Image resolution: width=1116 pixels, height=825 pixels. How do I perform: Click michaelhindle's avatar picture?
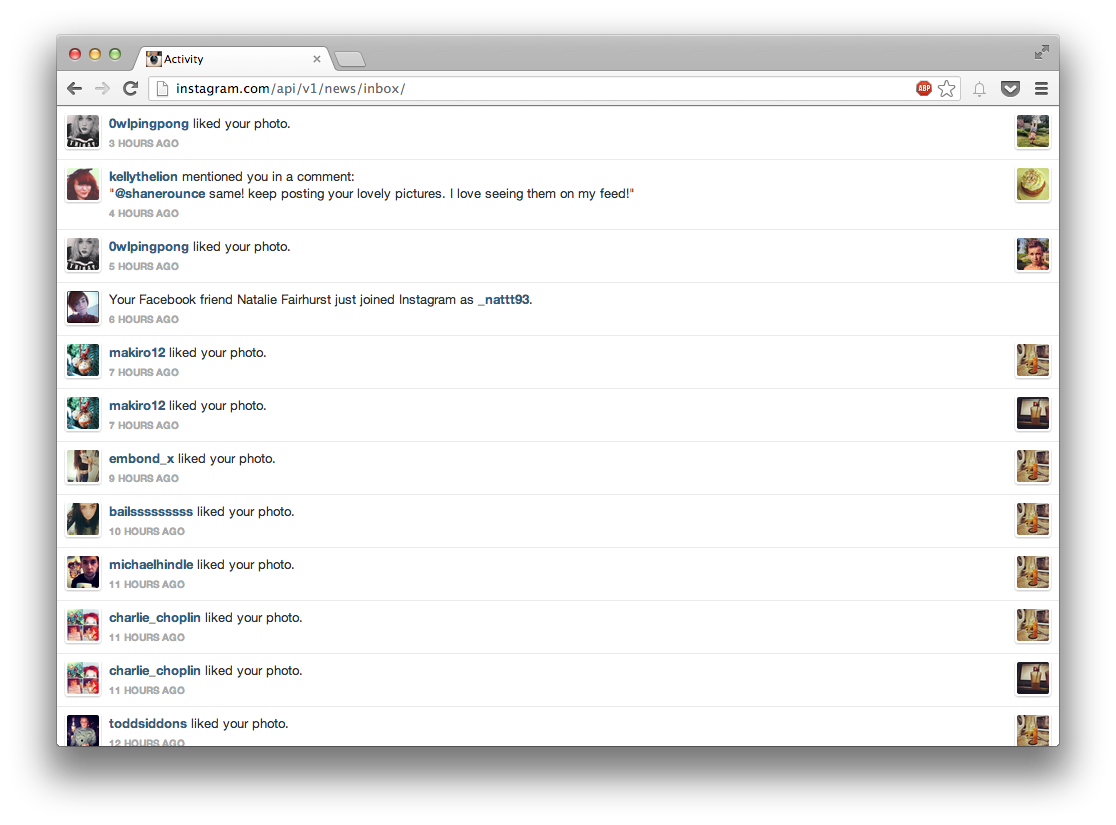pyautogui.click(x=83, y=572)
